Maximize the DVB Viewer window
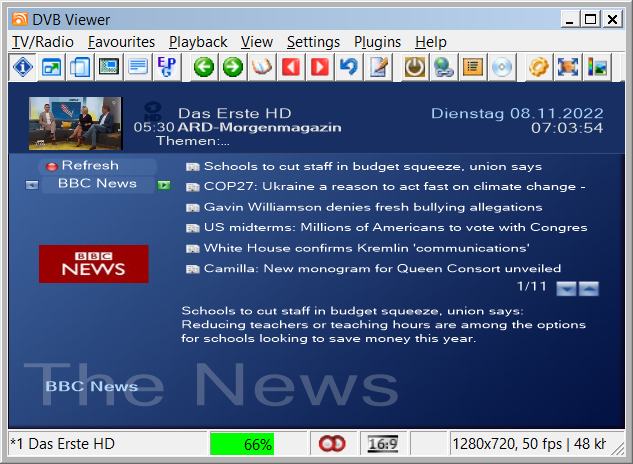This screenshot has width=633, height=464. click(x=590, y=19)
